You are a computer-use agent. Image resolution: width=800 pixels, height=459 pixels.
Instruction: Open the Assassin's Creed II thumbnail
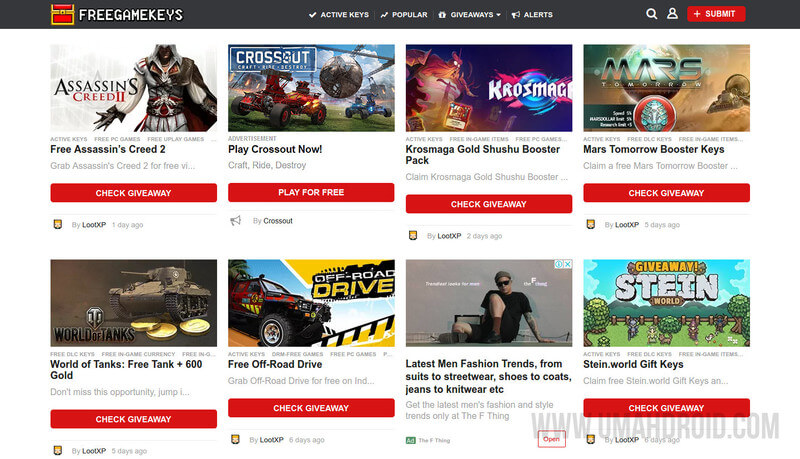(133, 88)
